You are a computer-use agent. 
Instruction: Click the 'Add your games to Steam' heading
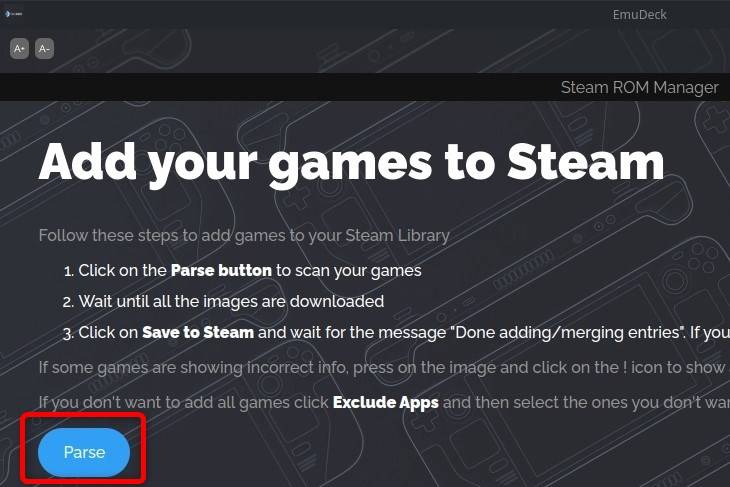(x=351, y=160)
